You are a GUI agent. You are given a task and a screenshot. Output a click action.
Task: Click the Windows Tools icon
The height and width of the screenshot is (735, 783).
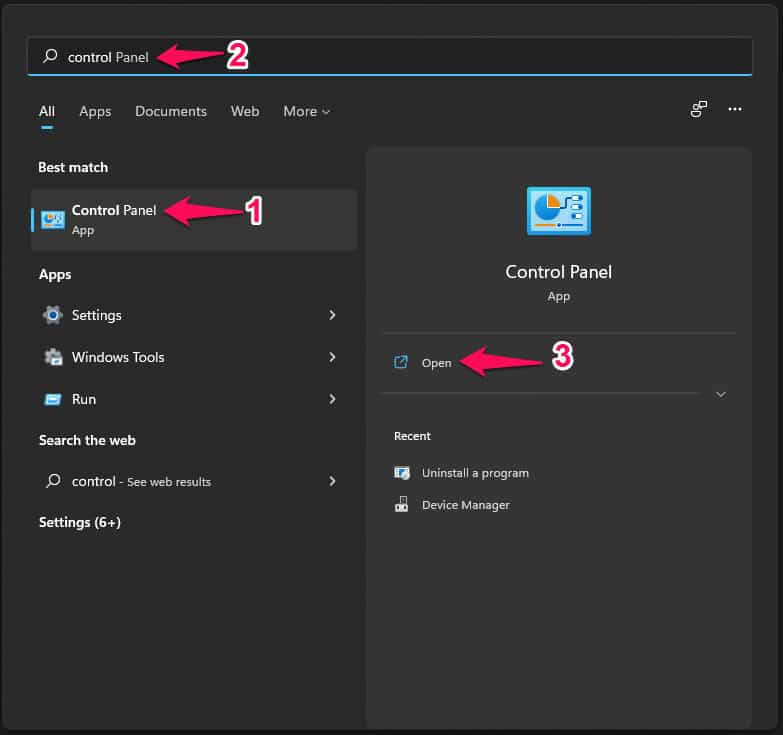pos(53,357)
